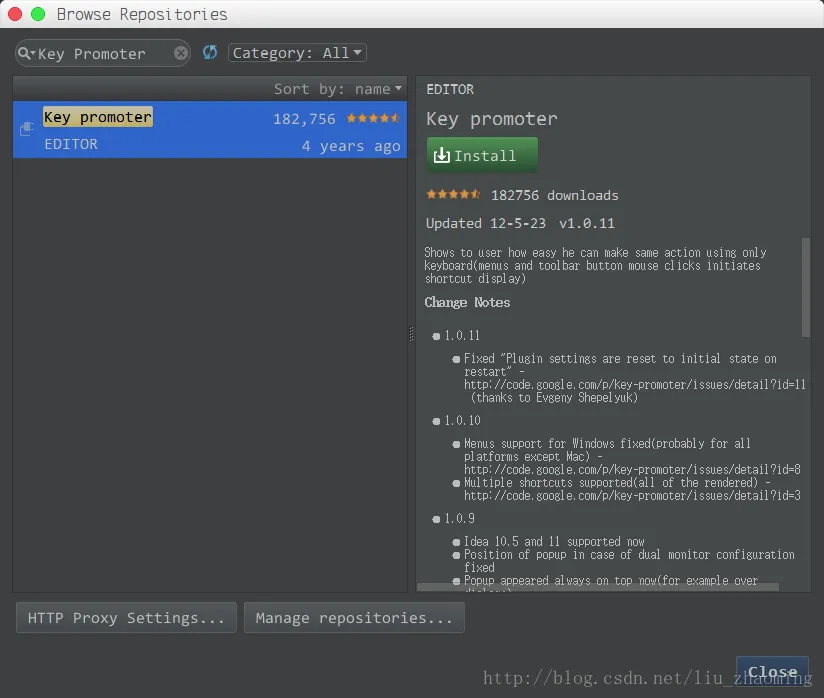The image size is (824, 698).
Task: Click the description panel vertical scrollbar
Action: pyautogui.click(x=806, y=287)
